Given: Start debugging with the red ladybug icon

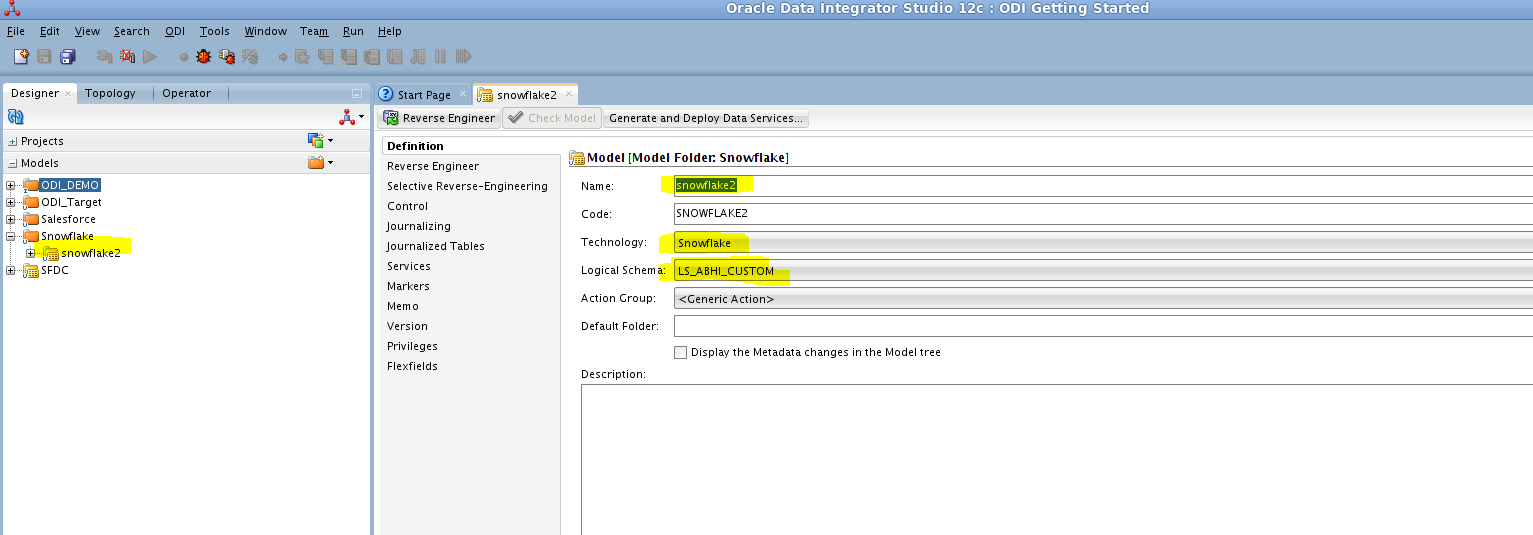Looking at the screenshot, I should pos(204,57).
